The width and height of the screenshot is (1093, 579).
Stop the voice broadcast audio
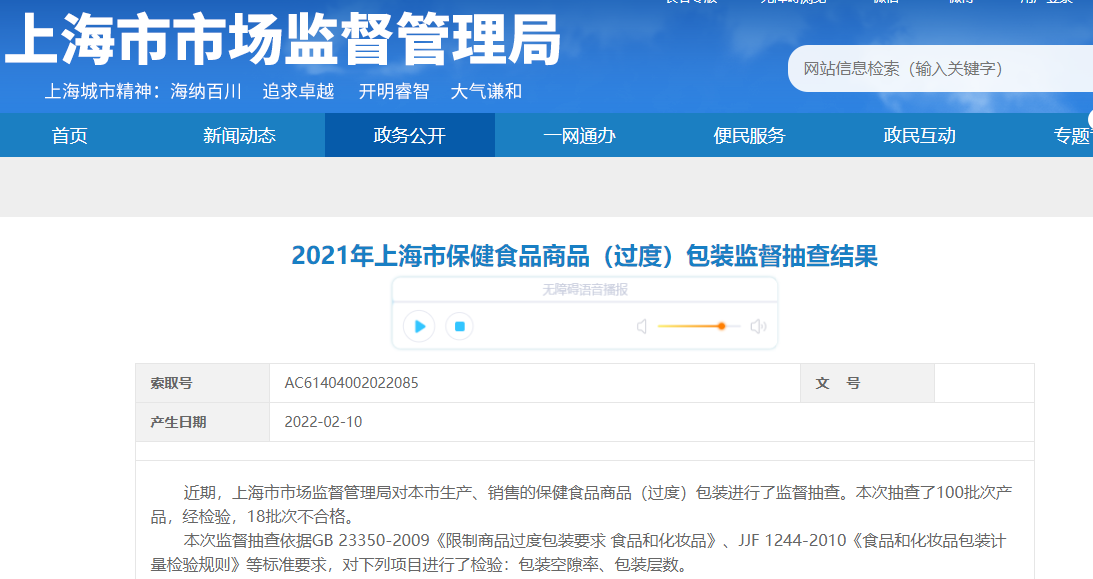[x=459, y=326]
